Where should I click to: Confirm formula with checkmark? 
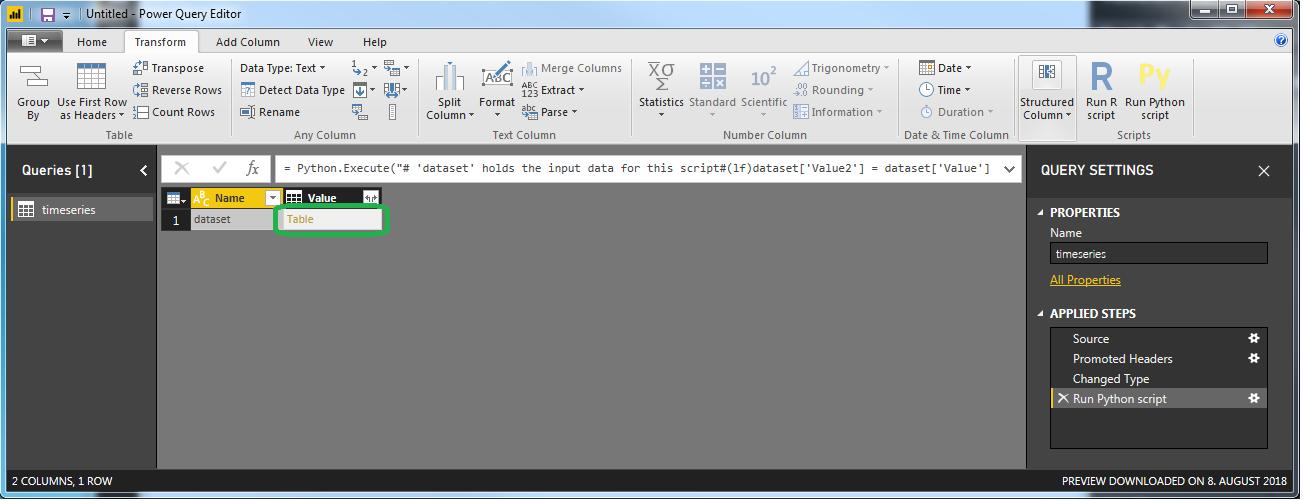[220, 168]
